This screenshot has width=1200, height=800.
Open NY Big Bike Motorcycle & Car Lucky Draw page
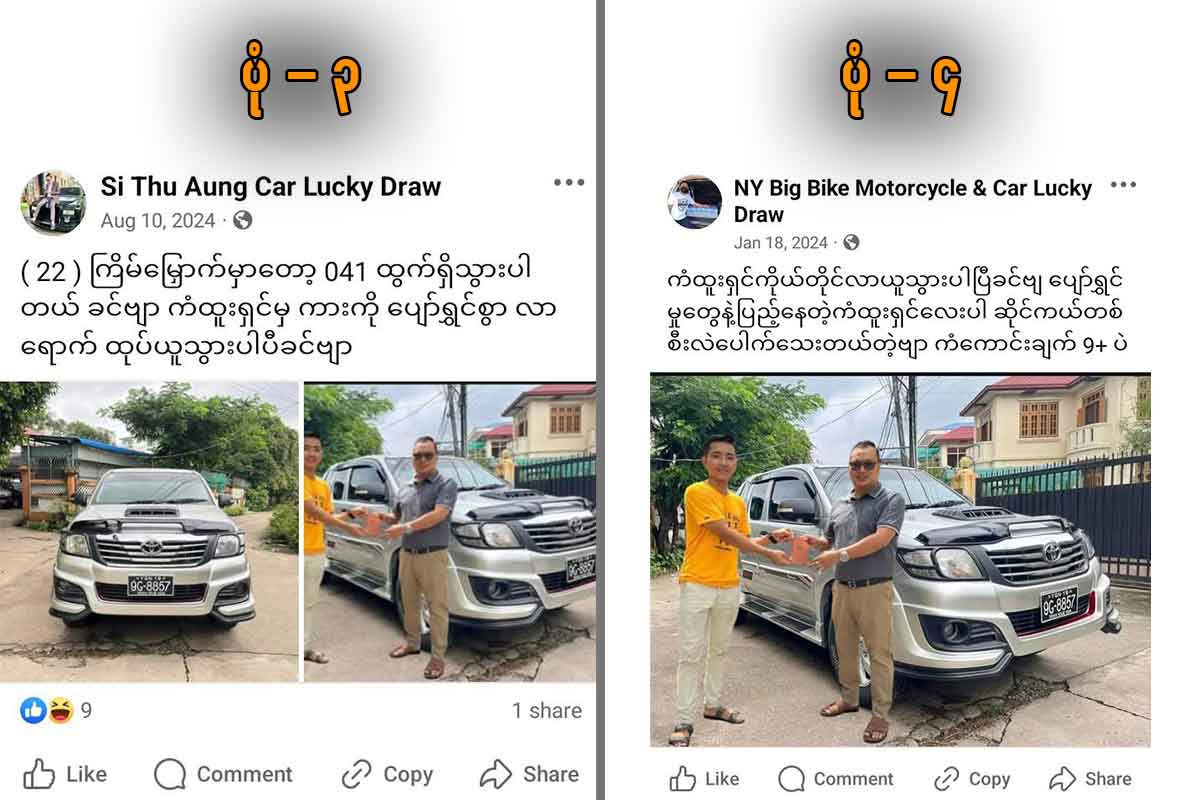pyautogui.click(x=913, y=201)
